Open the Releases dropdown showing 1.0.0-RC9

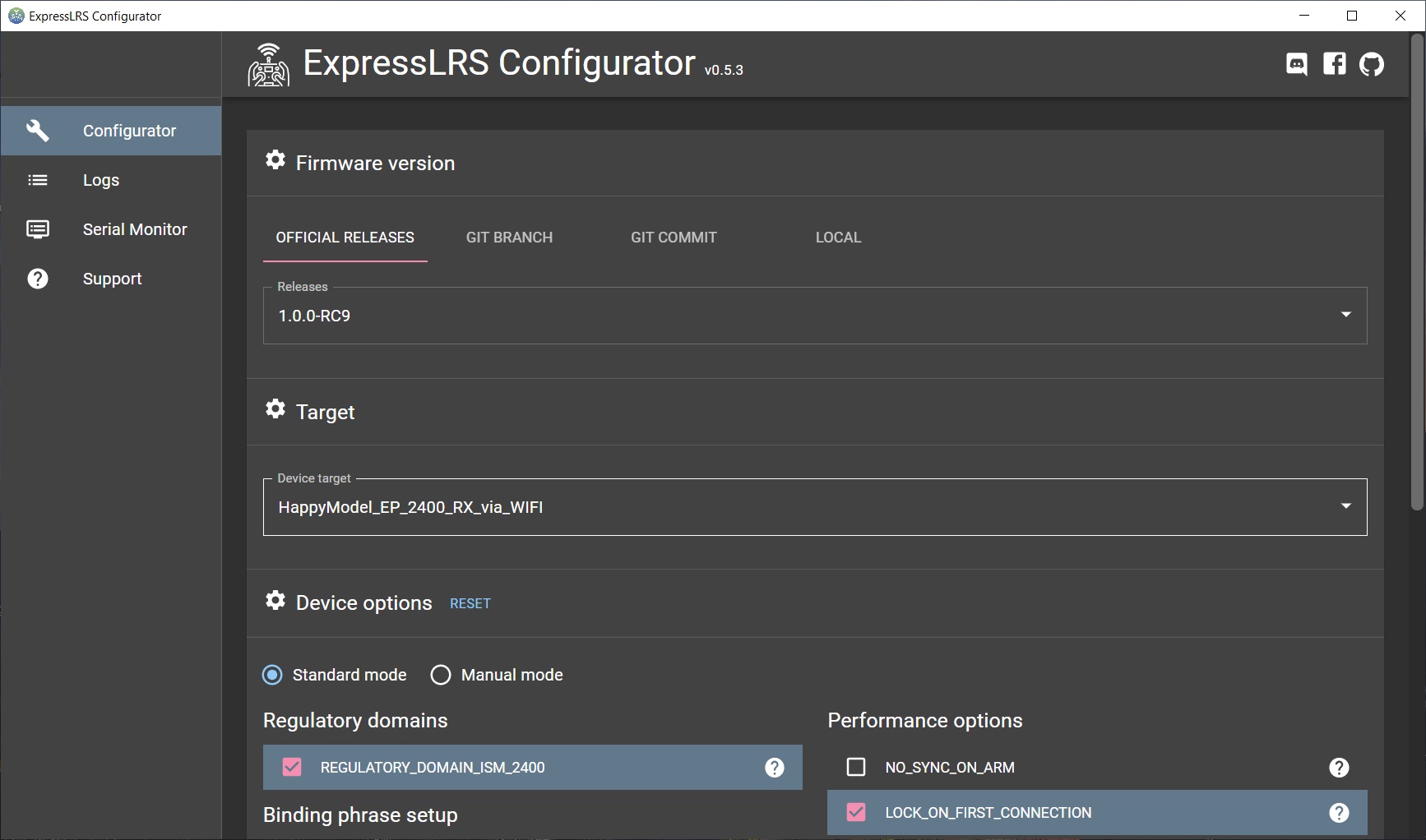click(815, 316)
